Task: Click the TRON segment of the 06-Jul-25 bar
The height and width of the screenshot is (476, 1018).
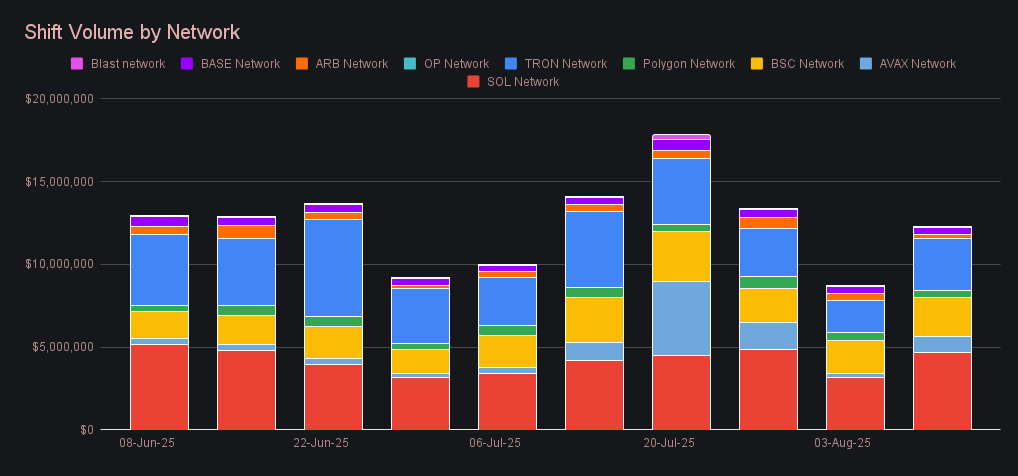Action: point(507,300)
